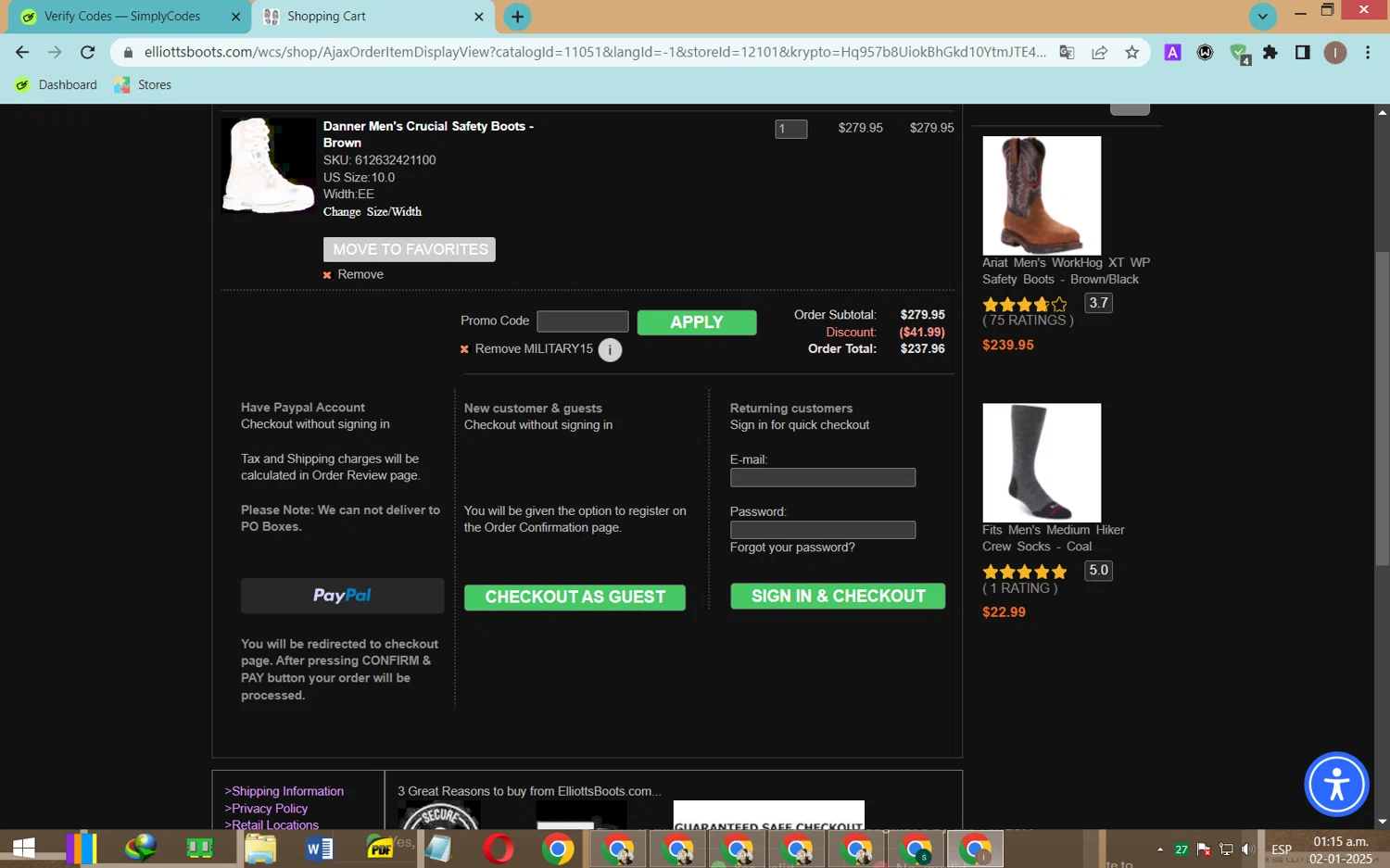Open the Dashboard bookmark
The width and height of the screenshot is (1390, 868).
pyautogui.click(x=57, y=84)
